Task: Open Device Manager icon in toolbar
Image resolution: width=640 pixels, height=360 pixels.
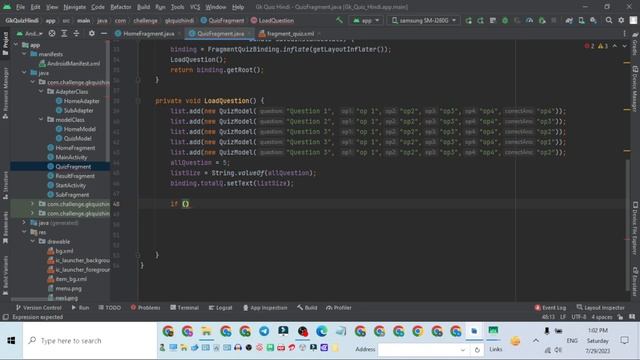Action: tap(581, 20)
